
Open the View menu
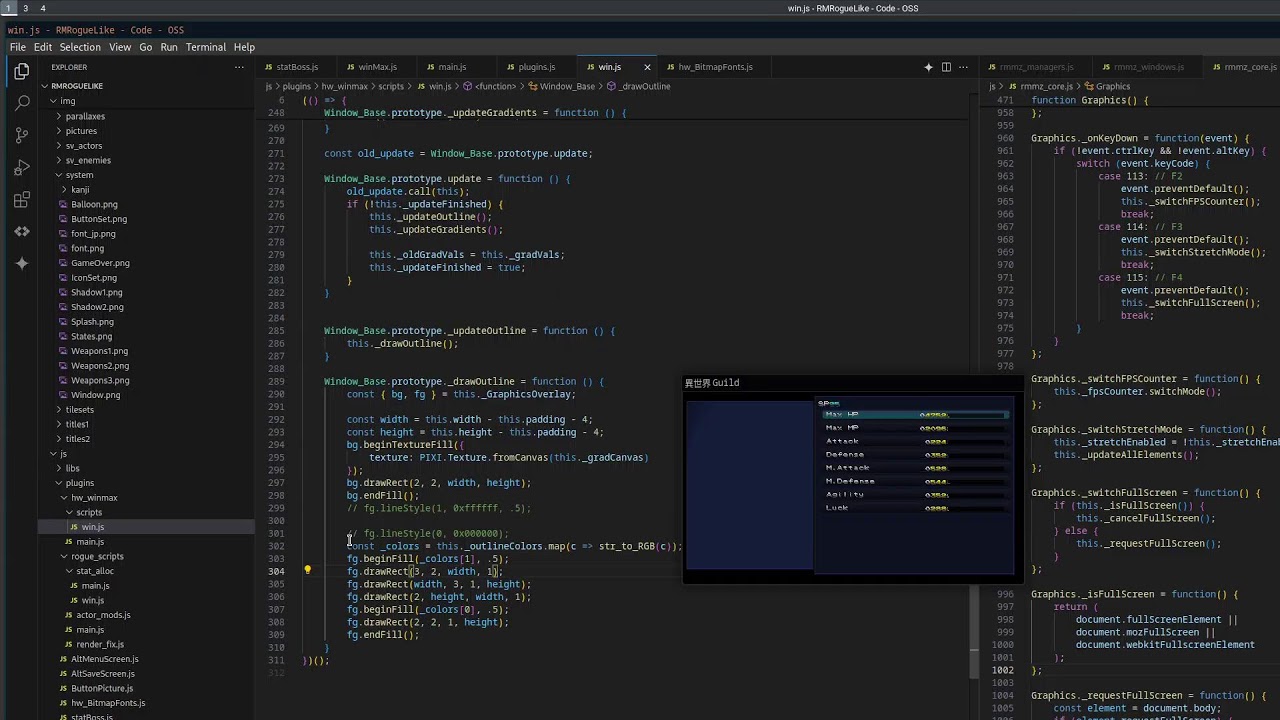(x=120, y=47)
